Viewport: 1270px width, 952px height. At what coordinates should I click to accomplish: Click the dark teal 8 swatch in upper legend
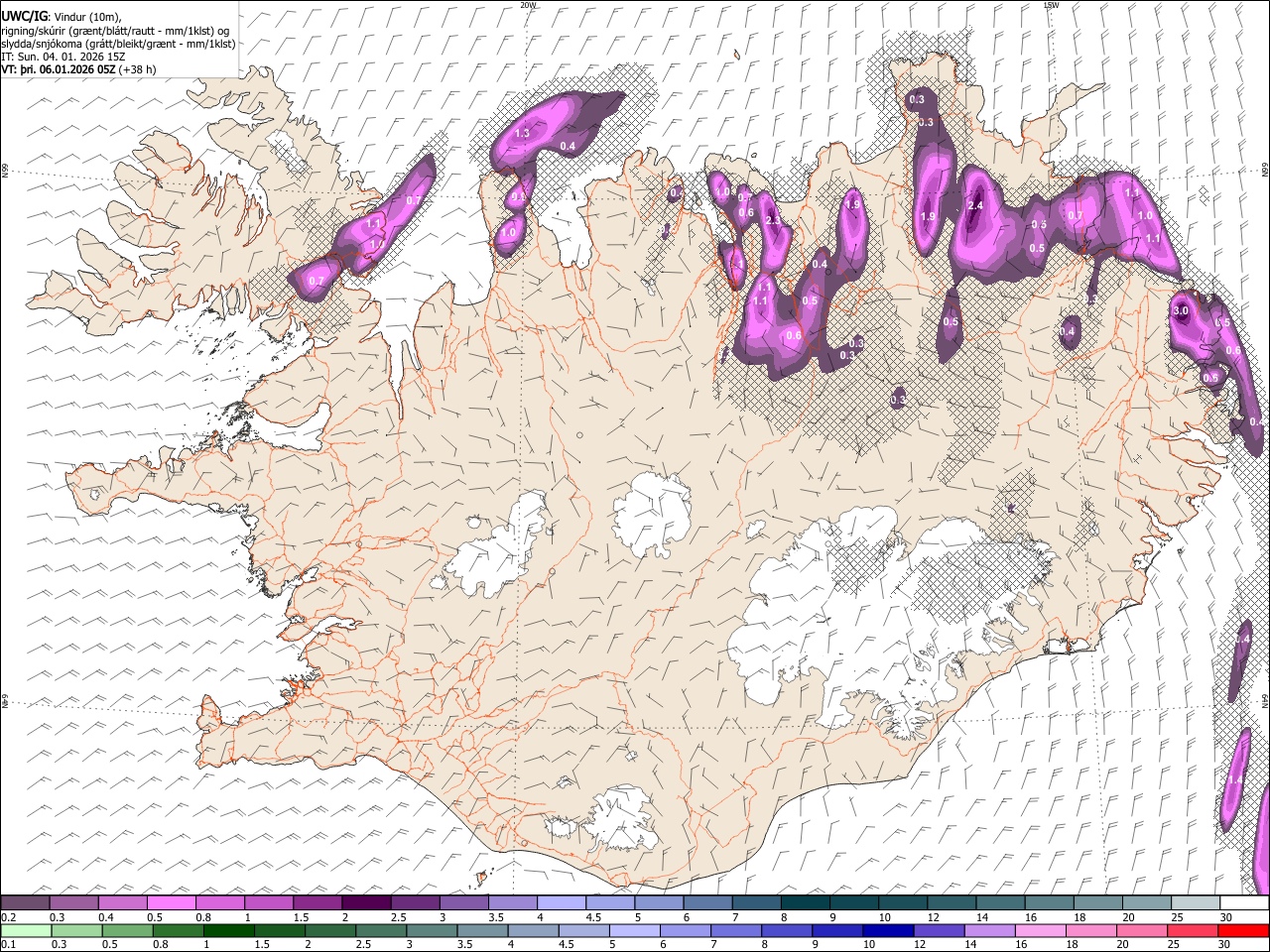pos(805,903)
